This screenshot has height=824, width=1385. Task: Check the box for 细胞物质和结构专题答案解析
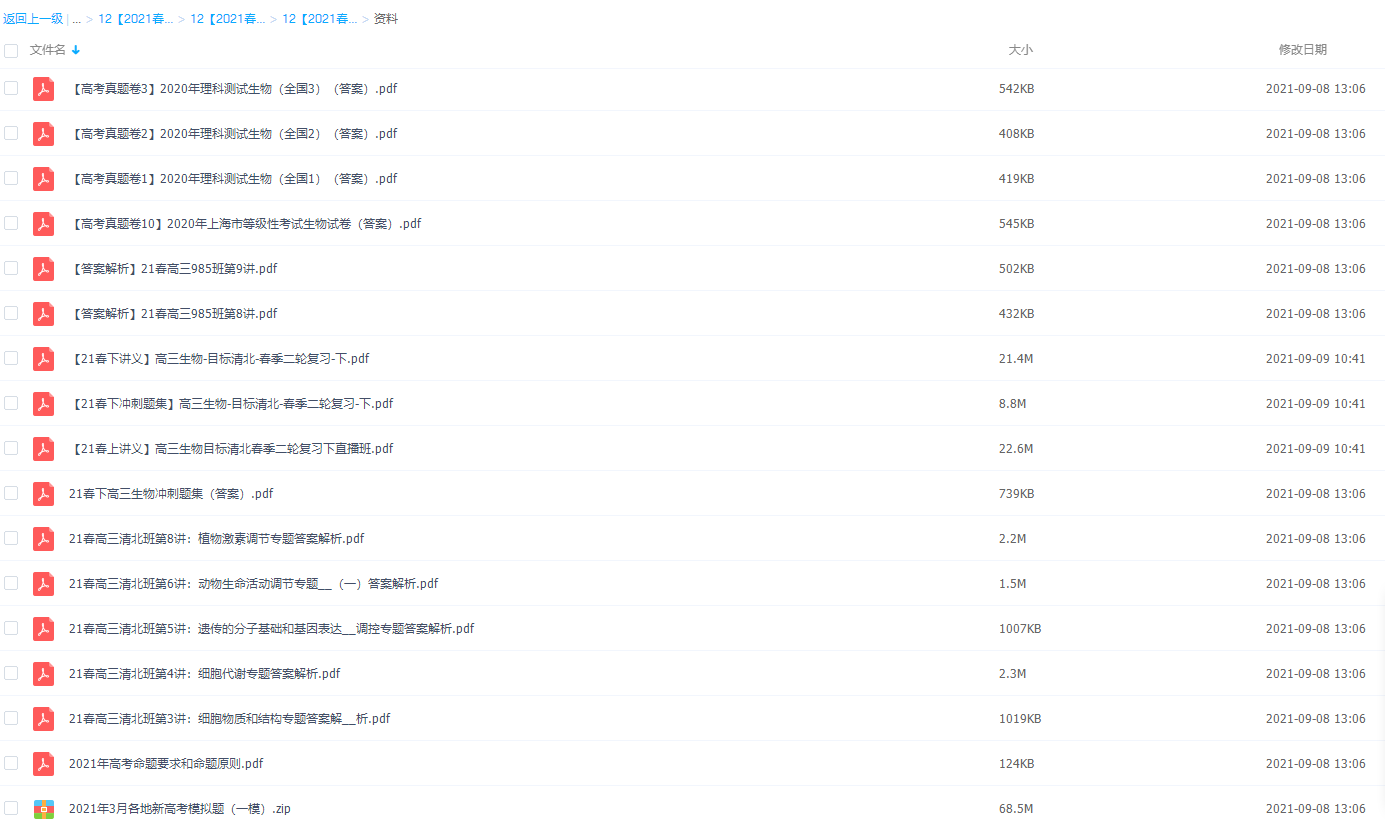click(11, 718)
